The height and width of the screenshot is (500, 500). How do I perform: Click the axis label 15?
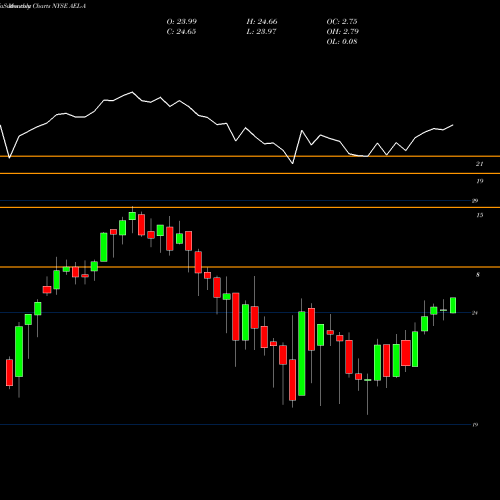(479, 215)
